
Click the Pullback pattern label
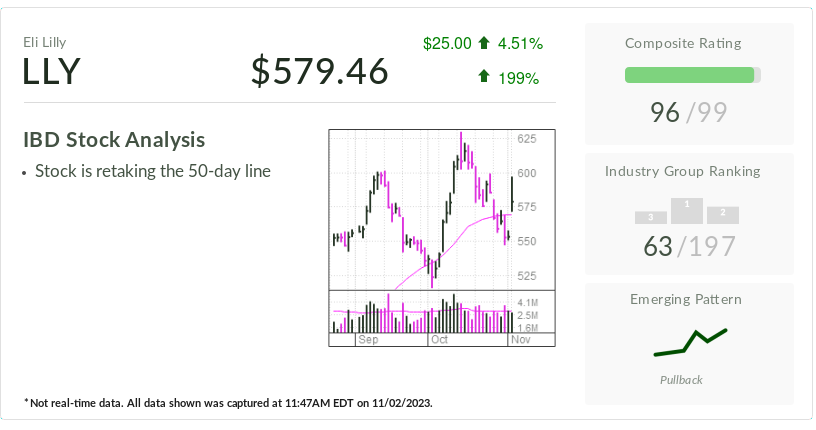pos(681,380)
